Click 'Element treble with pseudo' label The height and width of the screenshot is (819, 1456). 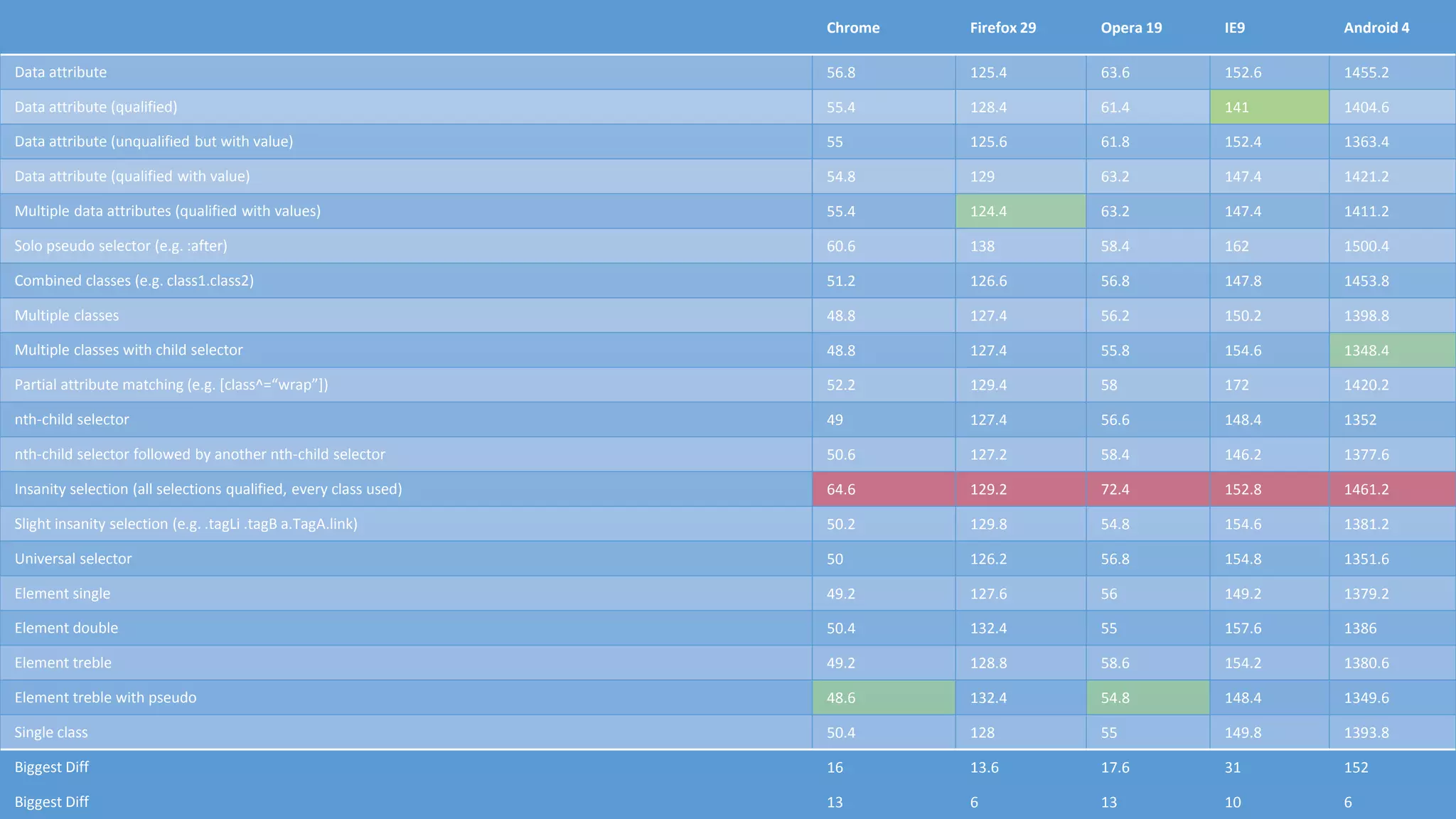[105, 697]
